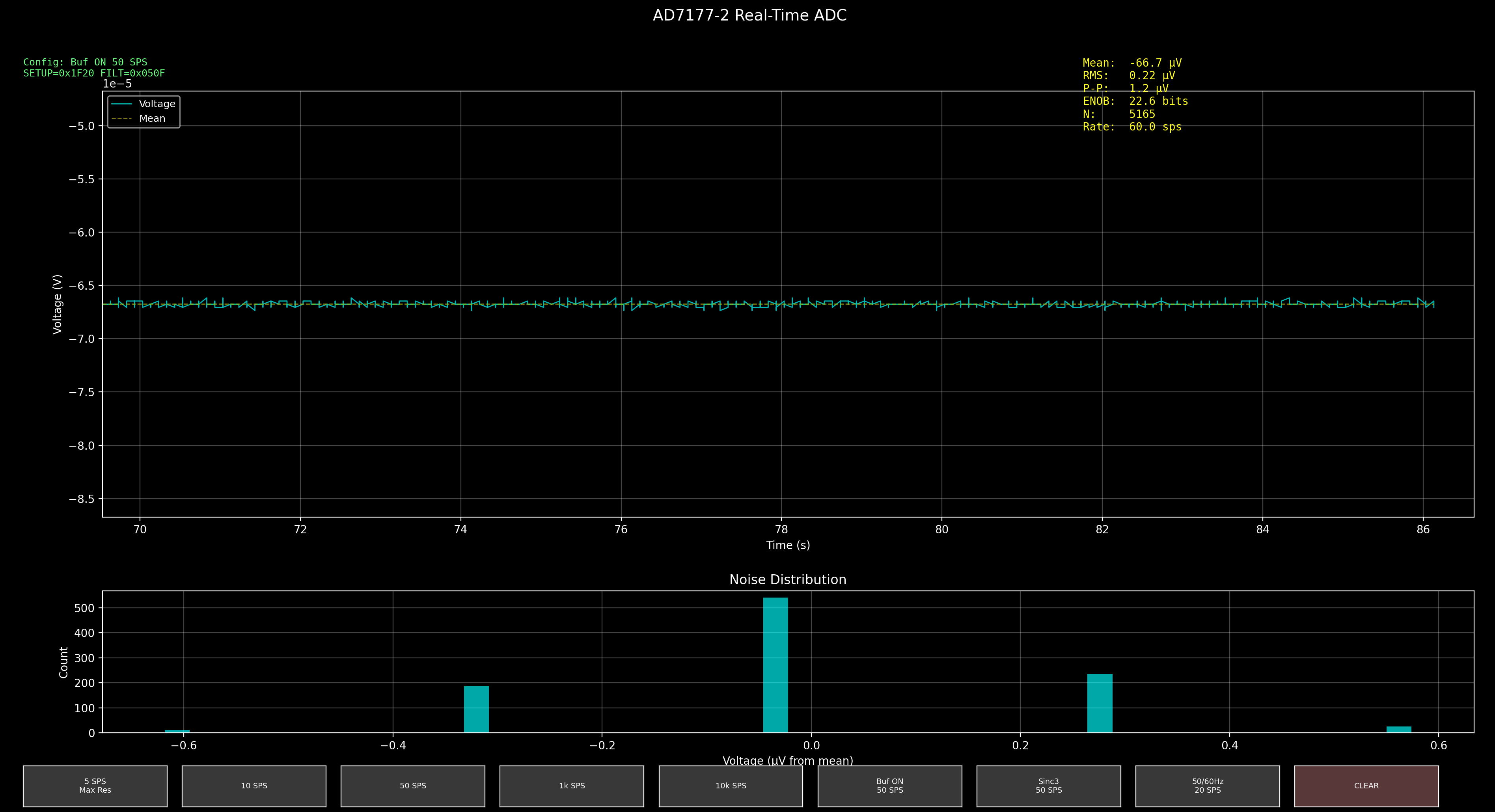Enable the Buf ON 50 SPS configuration
This screenshot has height=812, width=1495.
(890, 786)
